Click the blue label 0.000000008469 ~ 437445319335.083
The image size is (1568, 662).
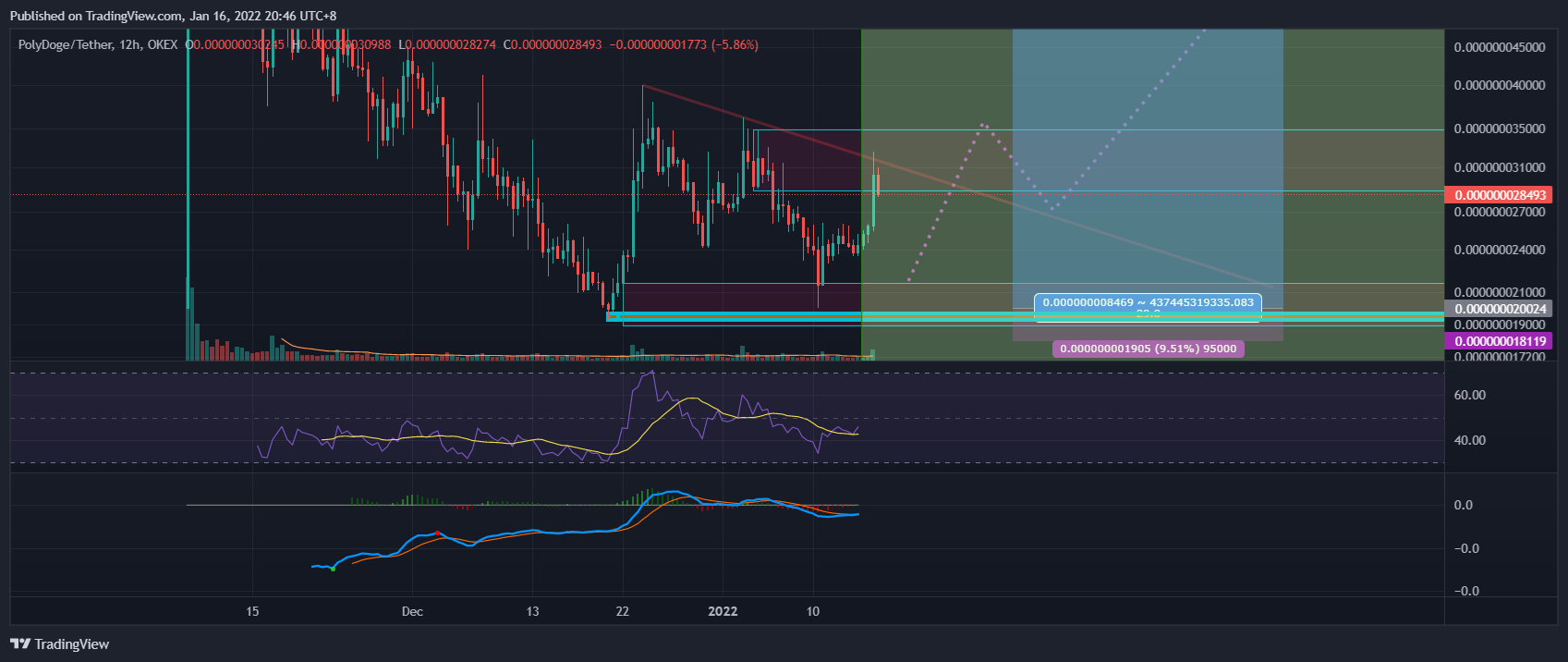pos(1149,302)
